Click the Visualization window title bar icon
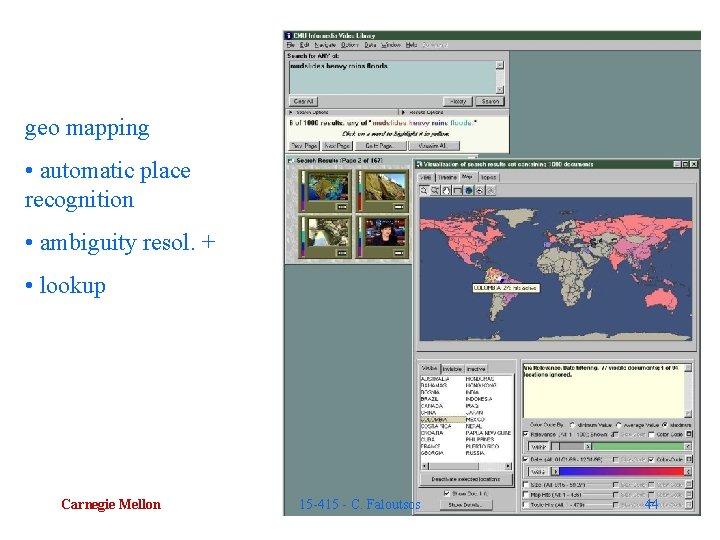 [x=419, y=164]
